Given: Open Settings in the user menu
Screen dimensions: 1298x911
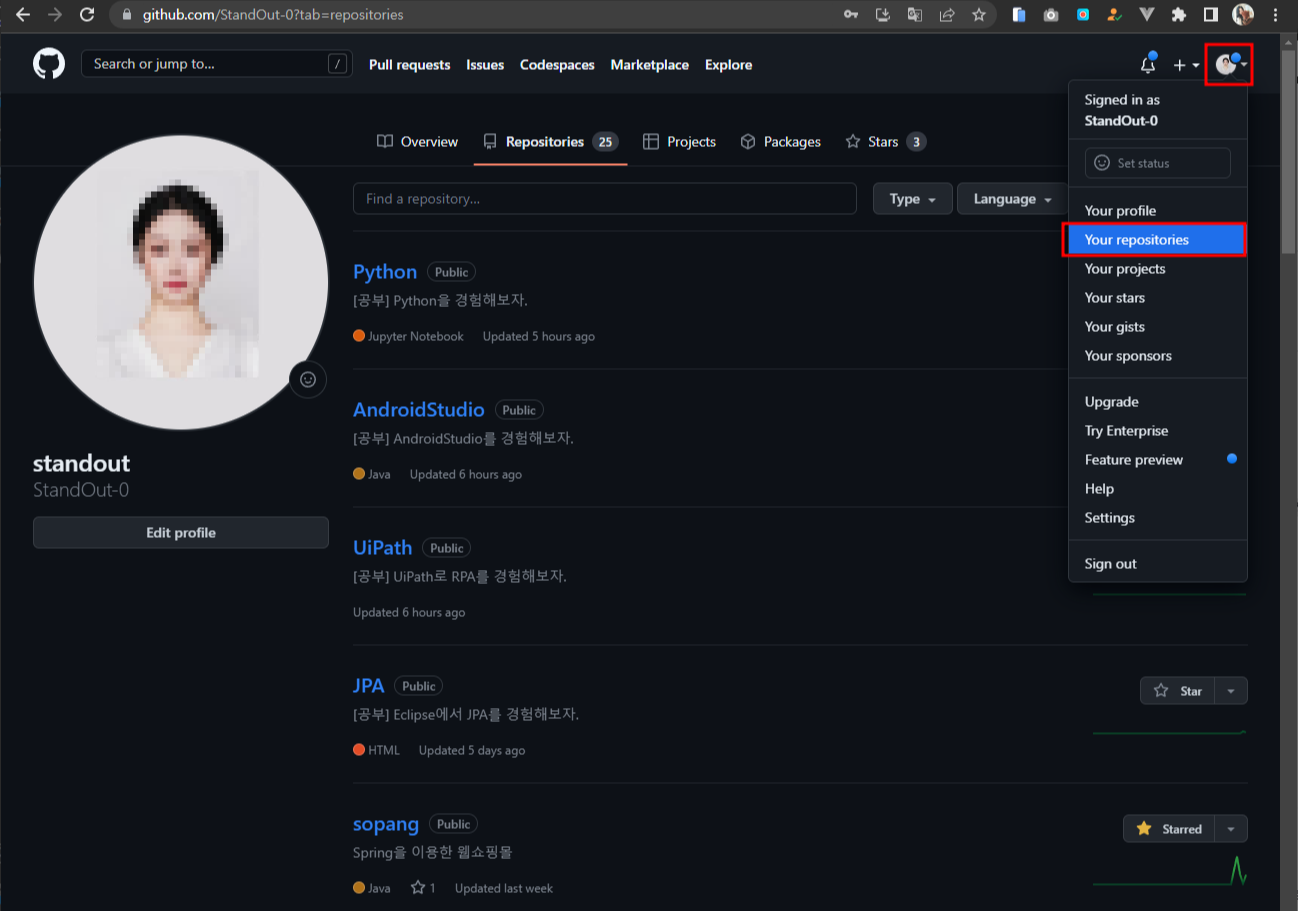Looking at the screenshot, I should point(1158,518).
